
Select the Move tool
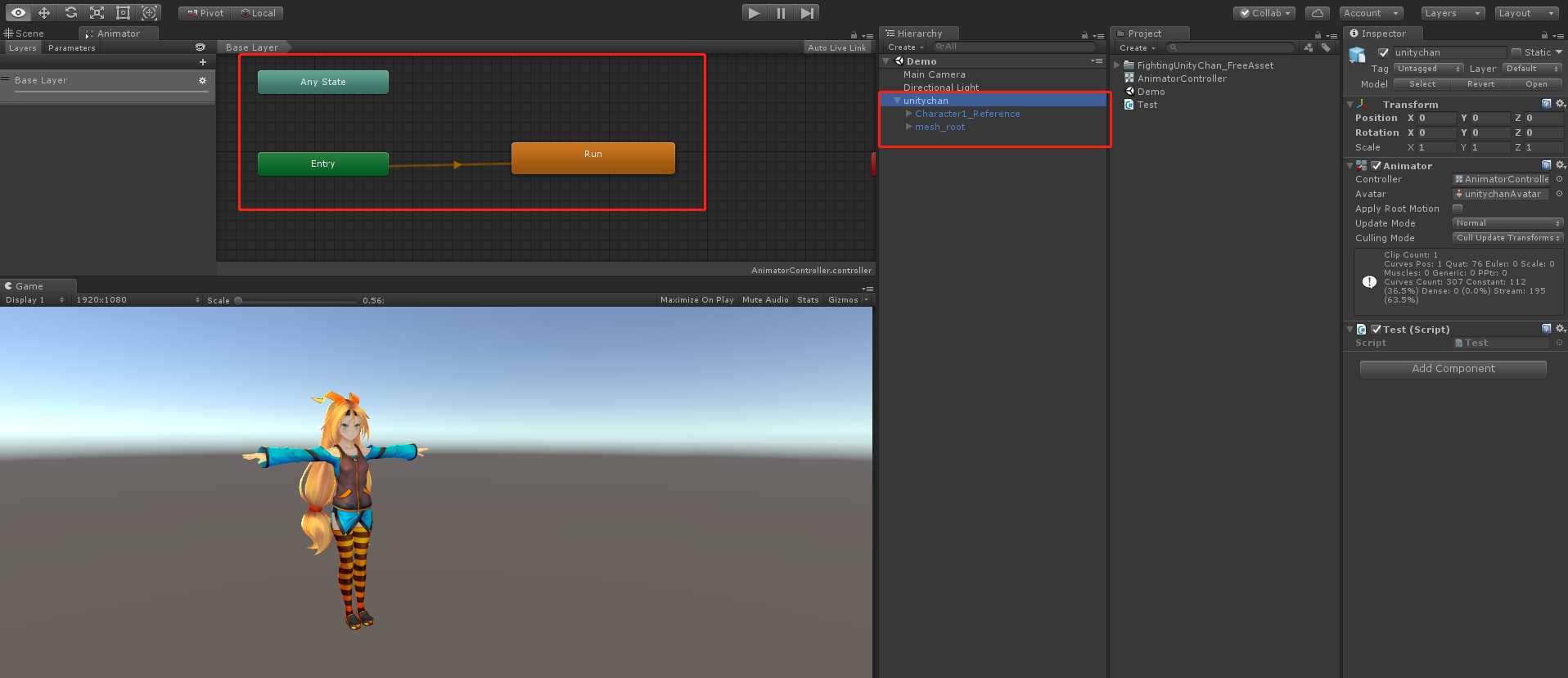pyautogui.click(x=44, y=13)
